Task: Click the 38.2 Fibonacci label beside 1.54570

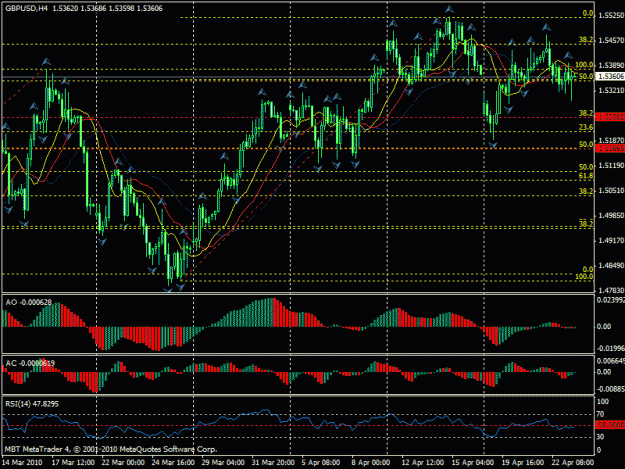Action: (x=586, y=40)
